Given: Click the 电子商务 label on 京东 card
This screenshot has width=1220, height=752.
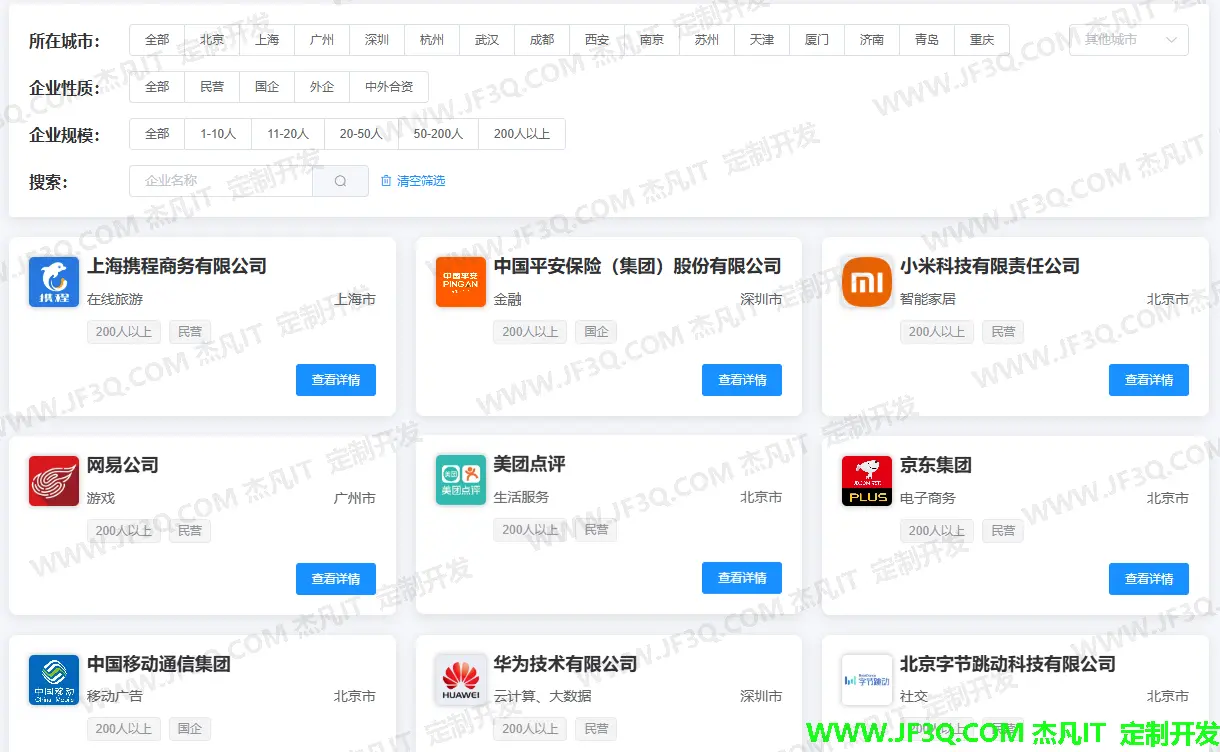Looking at the screenshot, I should pyautogui.click(x=928, y=498).
